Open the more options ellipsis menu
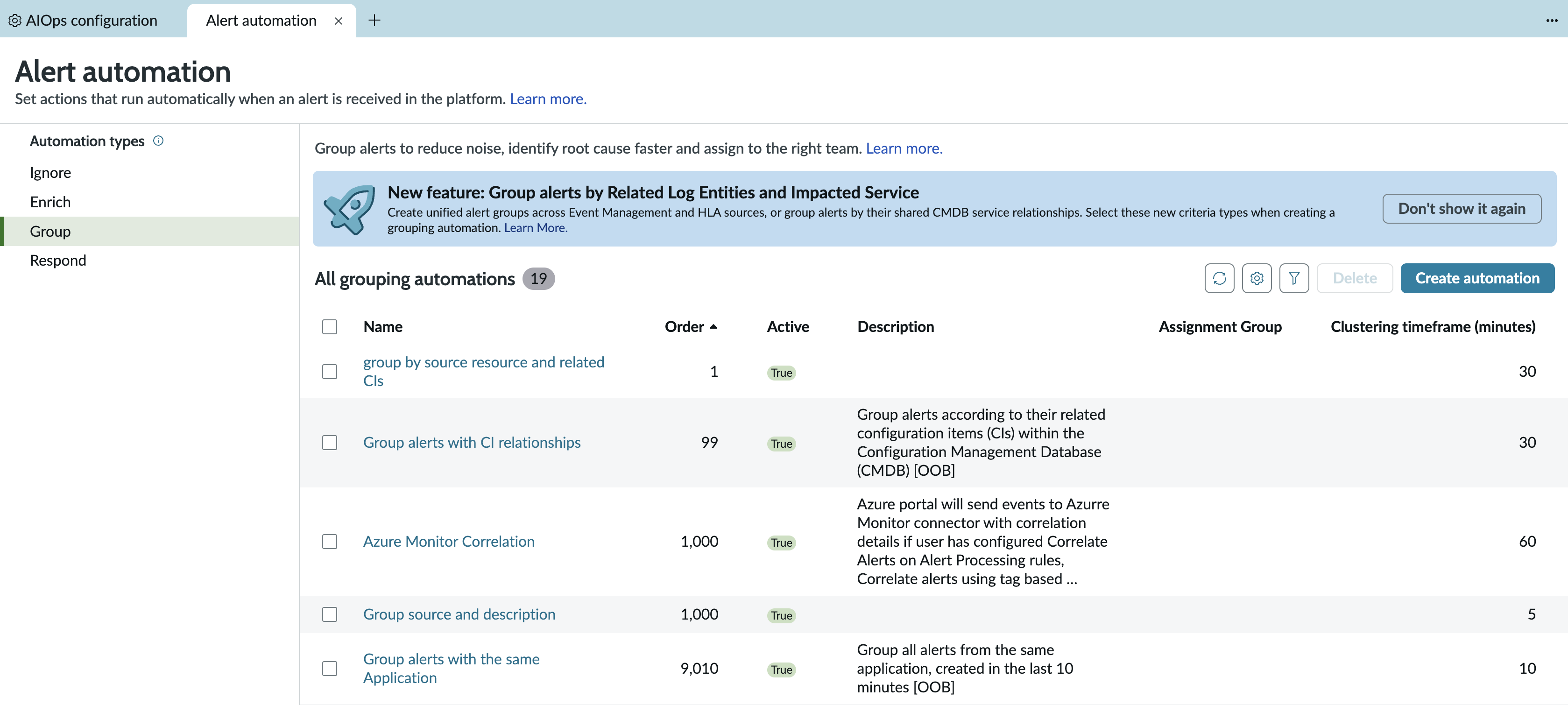Screen dimensions: 1568x705 click(x=1552, y=20)
